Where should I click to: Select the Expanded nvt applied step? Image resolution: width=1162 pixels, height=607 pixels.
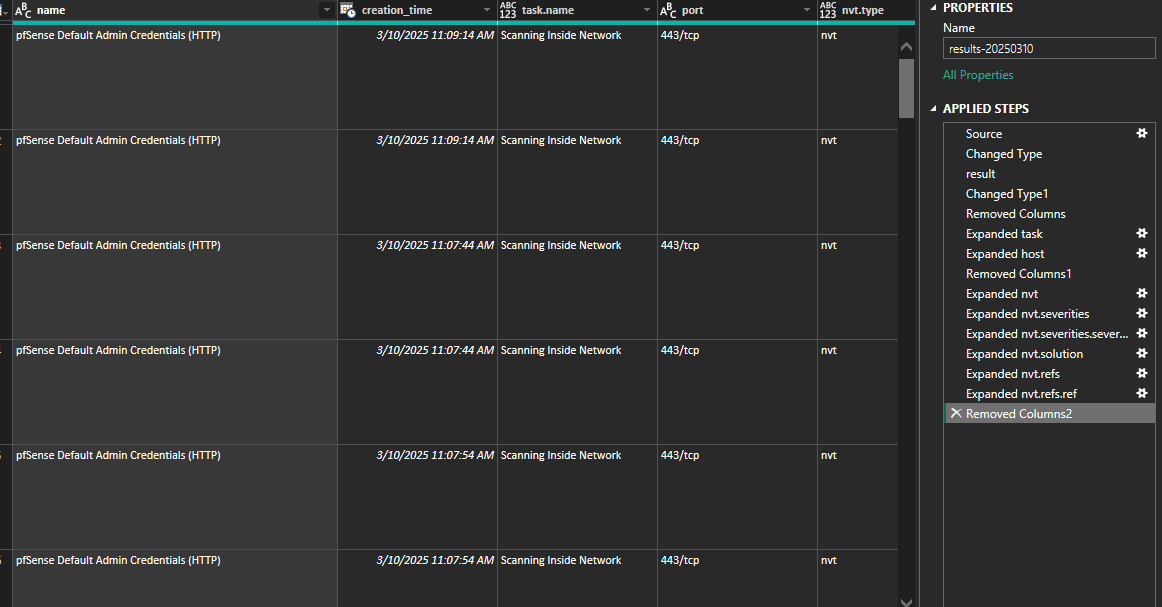tap(1002, 293)
